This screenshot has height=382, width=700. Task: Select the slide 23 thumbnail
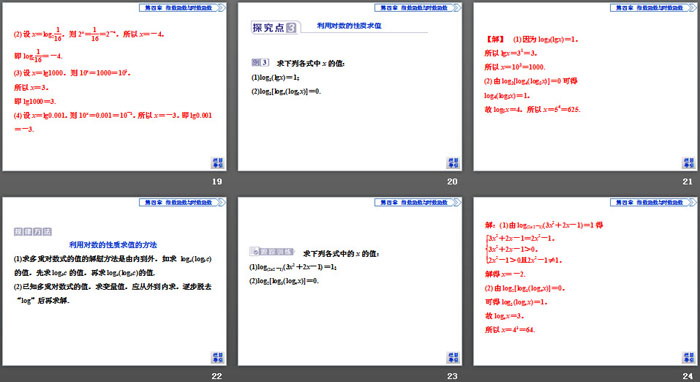click(350, 282)
